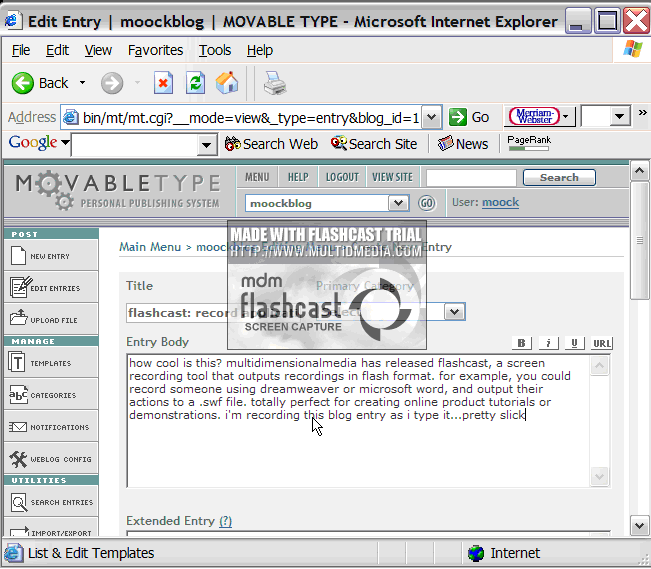Open the Primary Category dropdown

pyautogui.click(x=455, y=311)
